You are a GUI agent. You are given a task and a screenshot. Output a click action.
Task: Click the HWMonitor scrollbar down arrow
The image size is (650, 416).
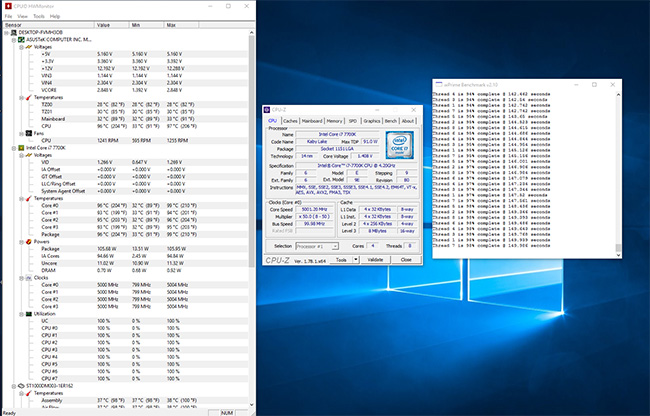coord(252,405)
